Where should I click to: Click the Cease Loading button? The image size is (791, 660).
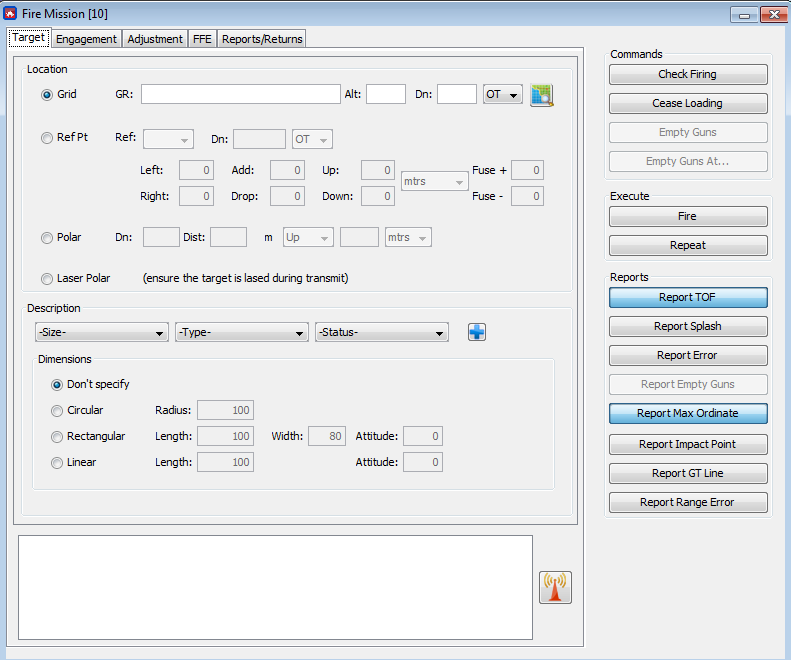tap(688, 103)
